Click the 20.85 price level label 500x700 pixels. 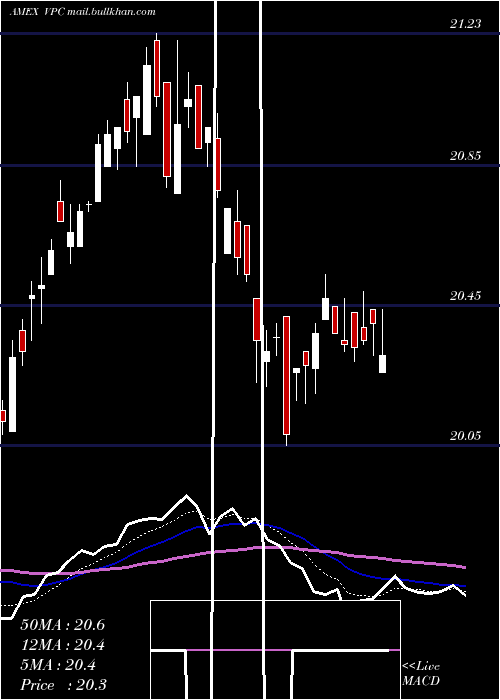point(466,156)
